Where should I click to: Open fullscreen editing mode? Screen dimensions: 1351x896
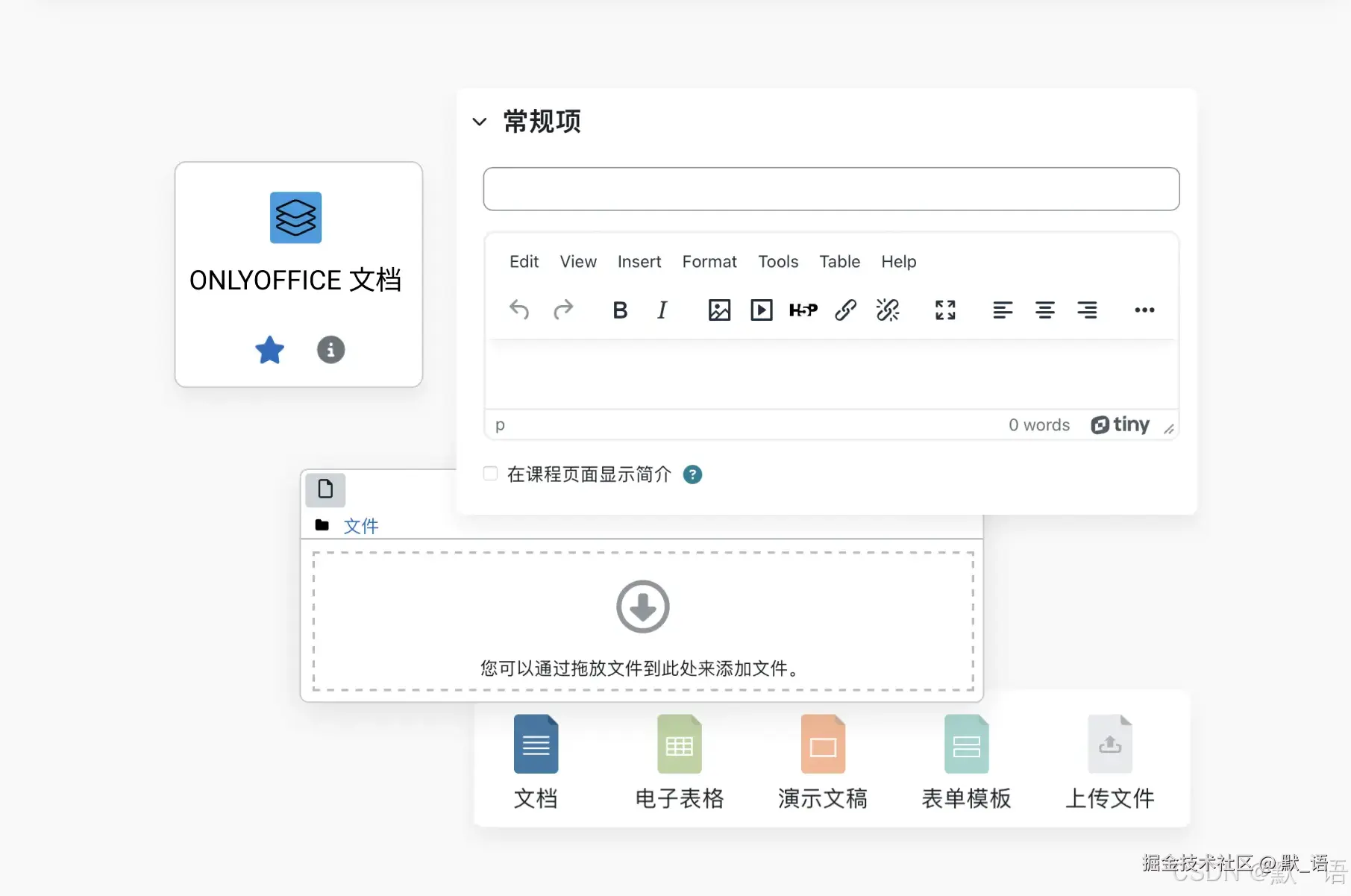(x=944, y=310)
